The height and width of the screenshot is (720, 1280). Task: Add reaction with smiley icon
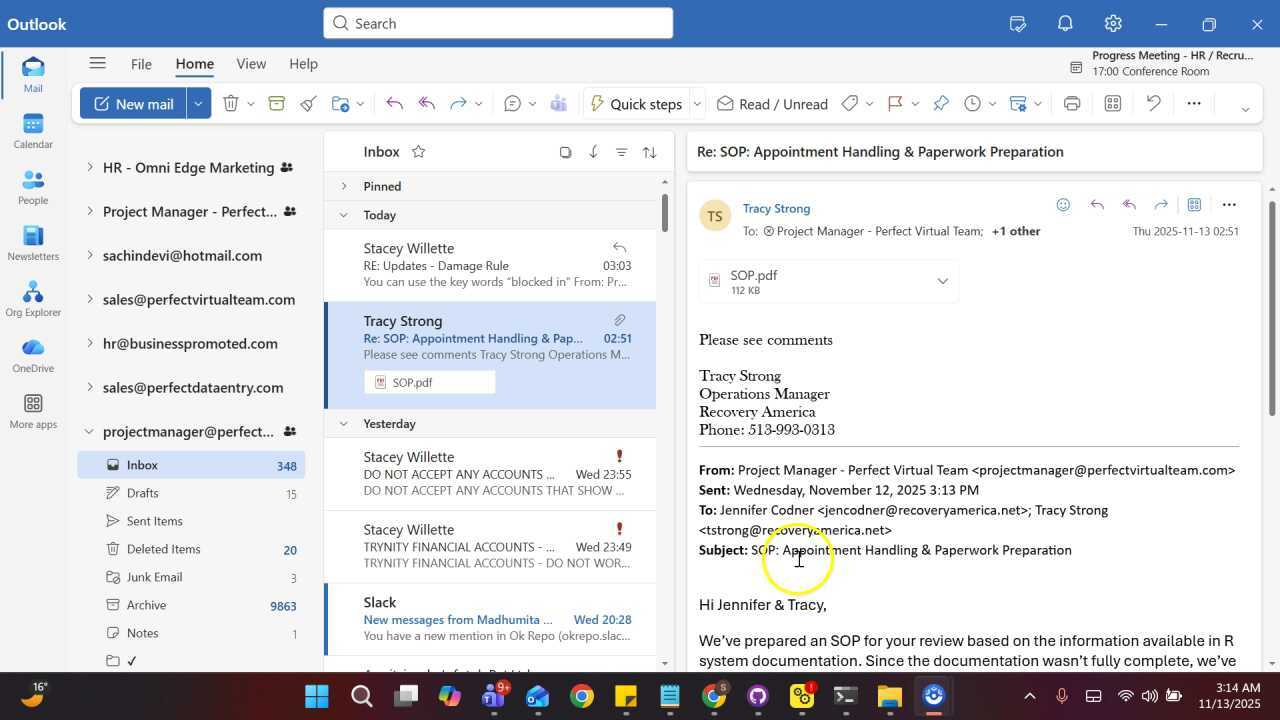click(1063, 205)
